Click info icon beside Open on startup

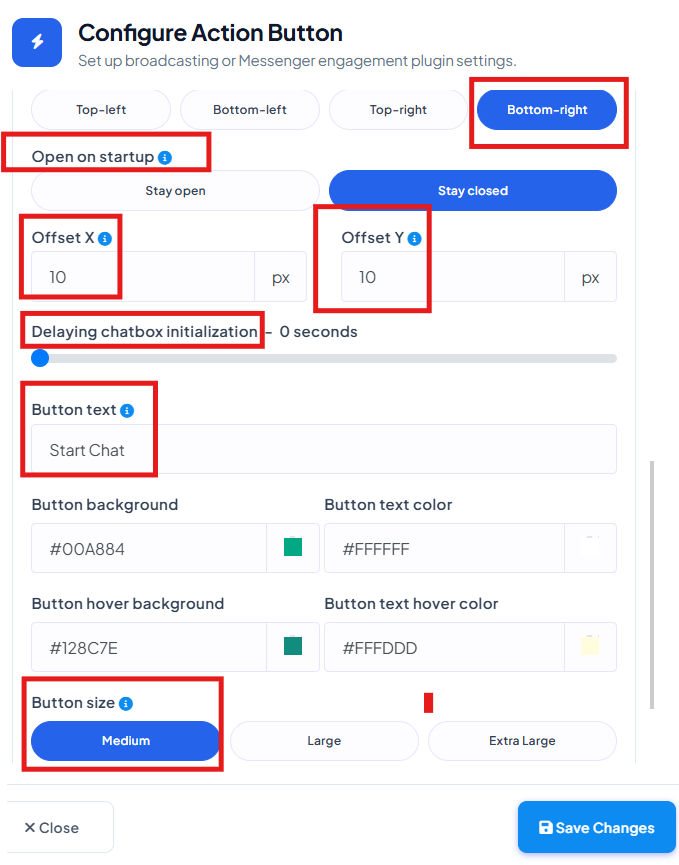pyautogui.click(x=165, y=158)
